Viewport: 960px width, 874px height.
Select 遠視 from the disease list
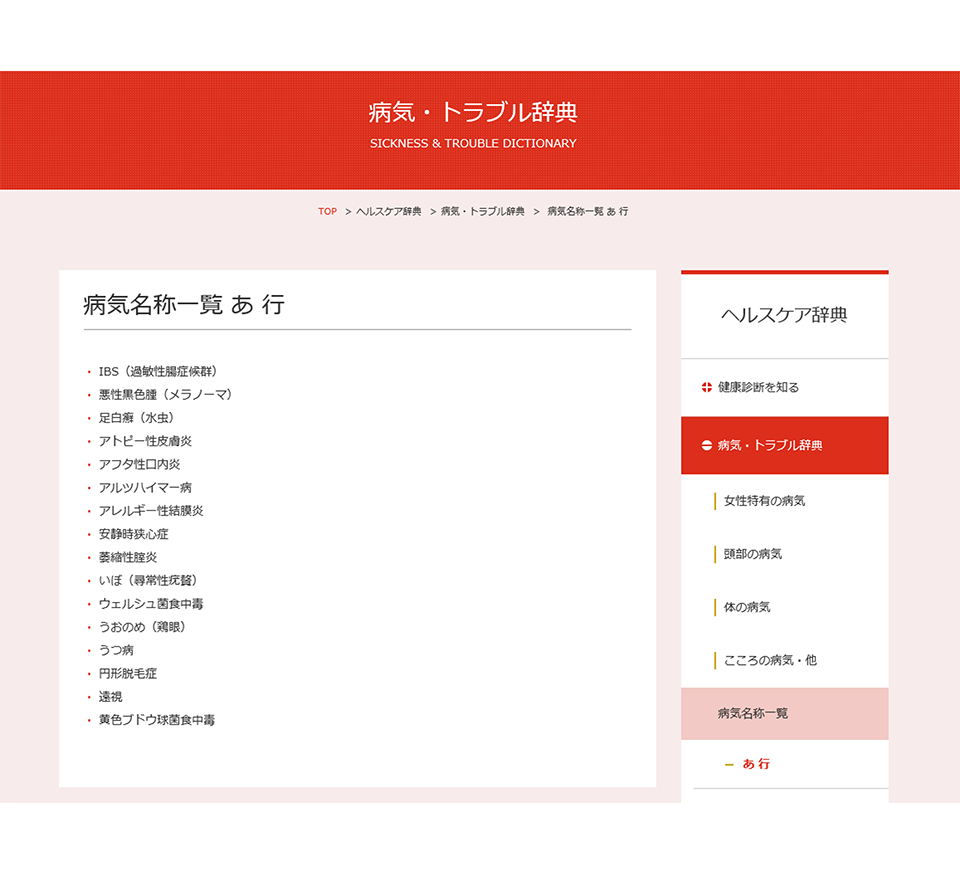click(x=110, y=697)
